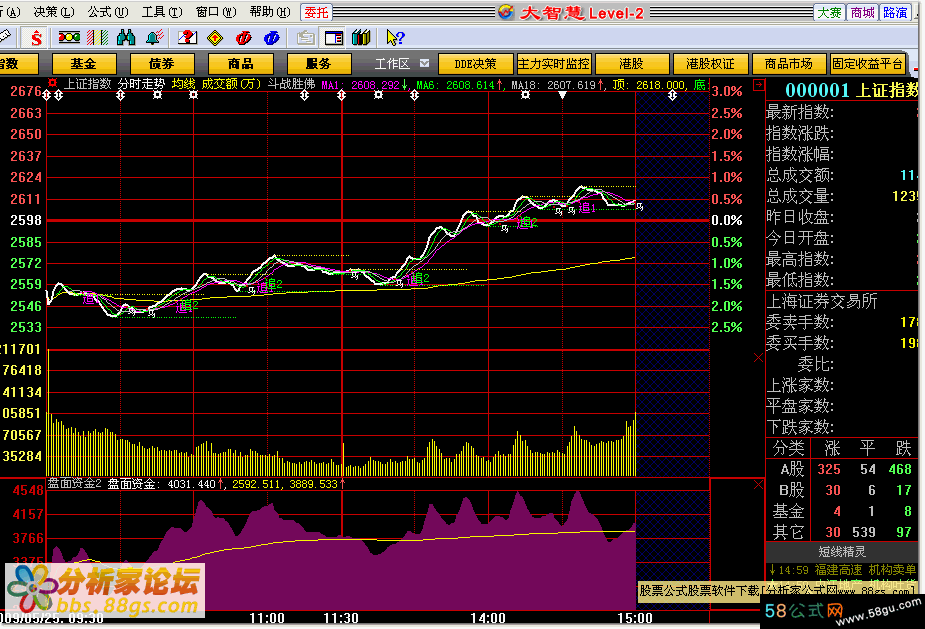Click the 14:00 time axis label
Screen dimensions: 925x629
[x=488, y=618]
